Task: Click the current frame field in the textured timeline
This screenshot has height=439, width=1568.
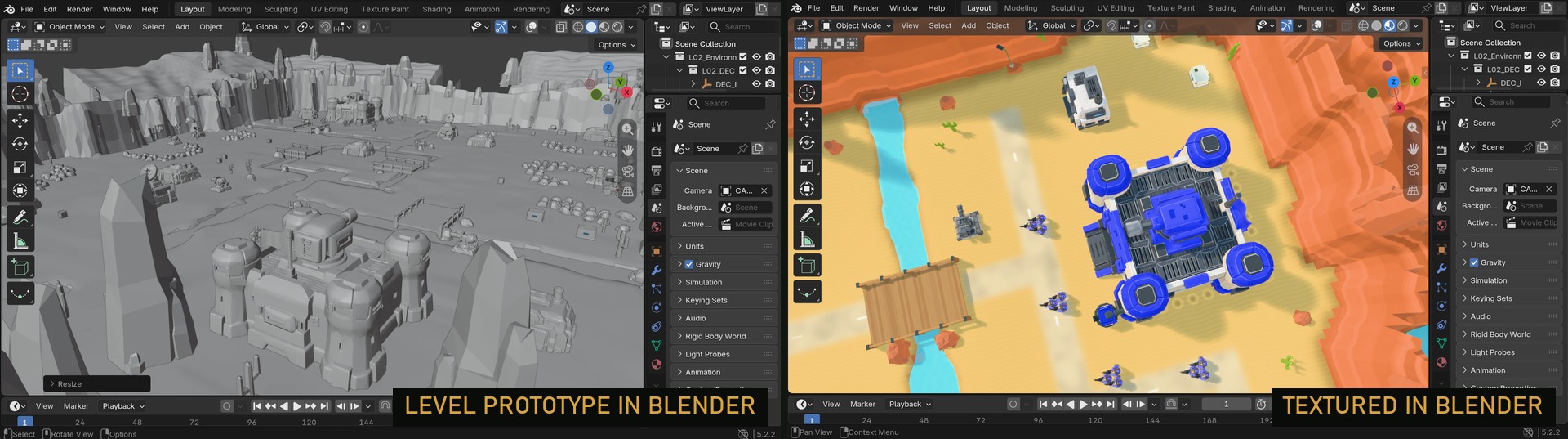Action: click(x=1226, y=404)
